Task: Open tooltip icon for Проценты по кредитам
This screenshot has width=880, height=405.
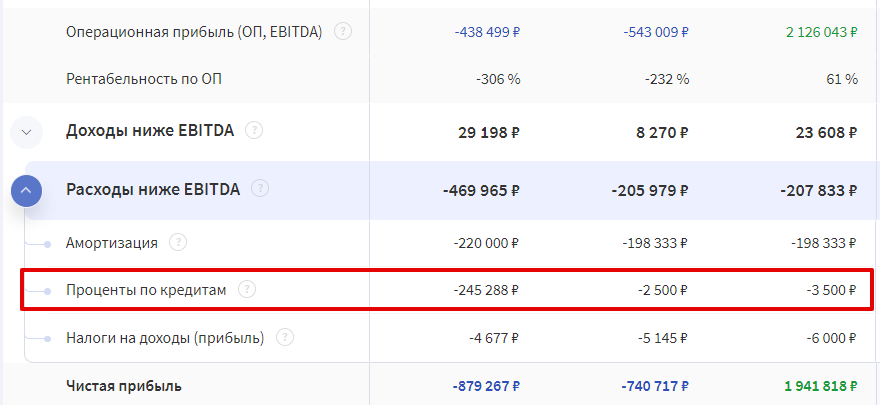Action: coord(247,289)
